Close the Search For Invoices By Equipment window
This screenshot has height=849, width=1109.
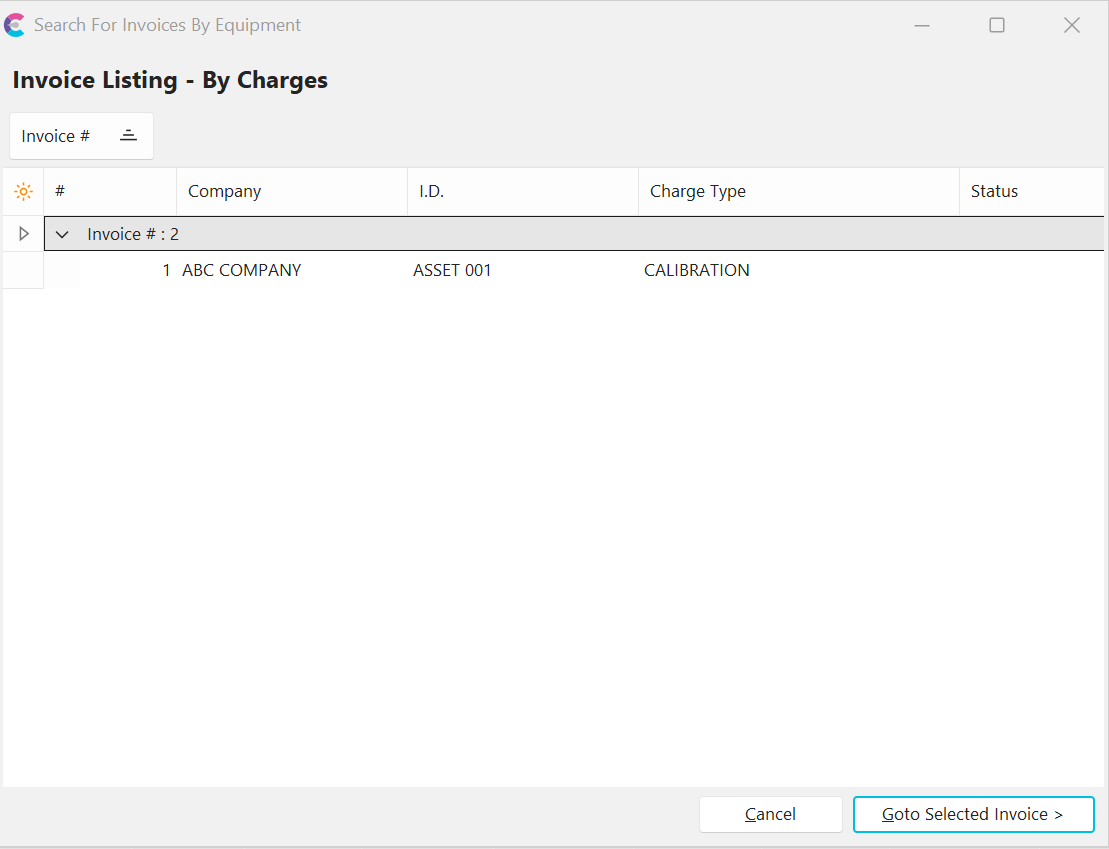(1071, 25)
